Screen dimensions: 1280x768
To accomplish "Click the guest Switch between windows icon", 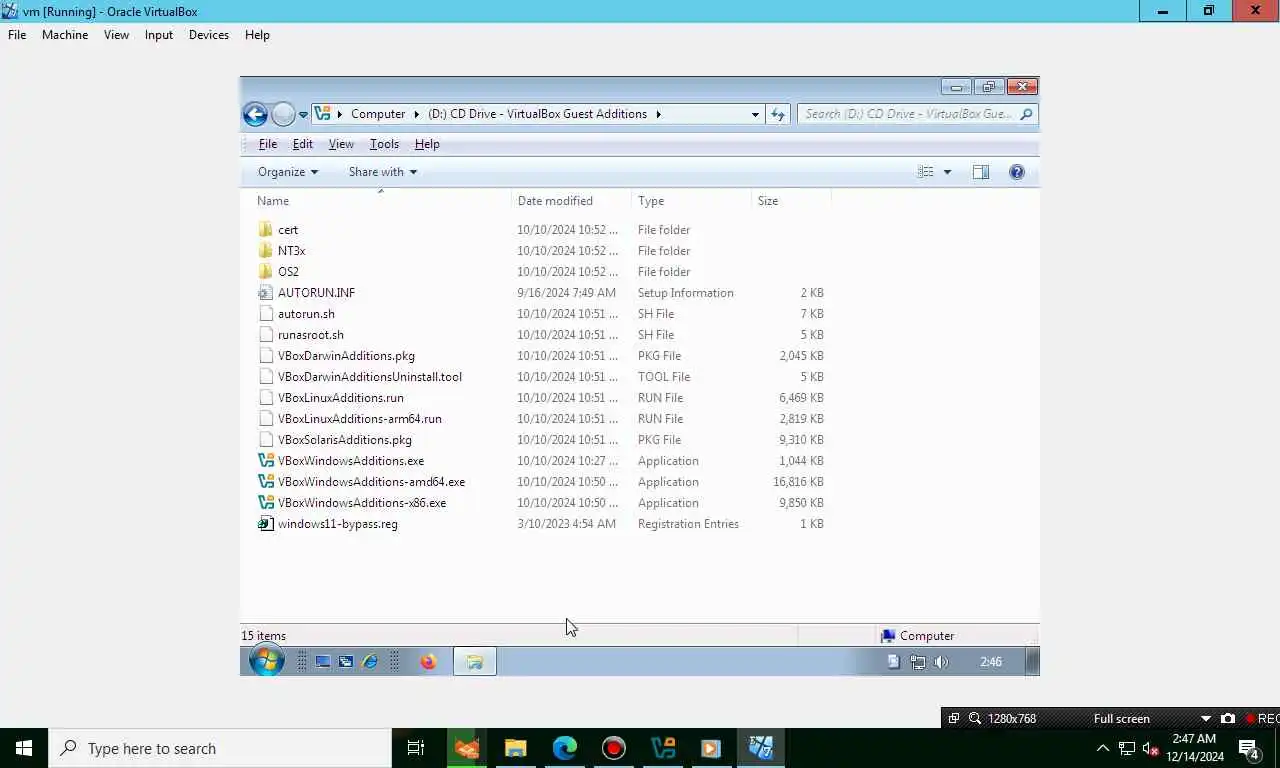I will pyautogui.click(x=346, y=662).
